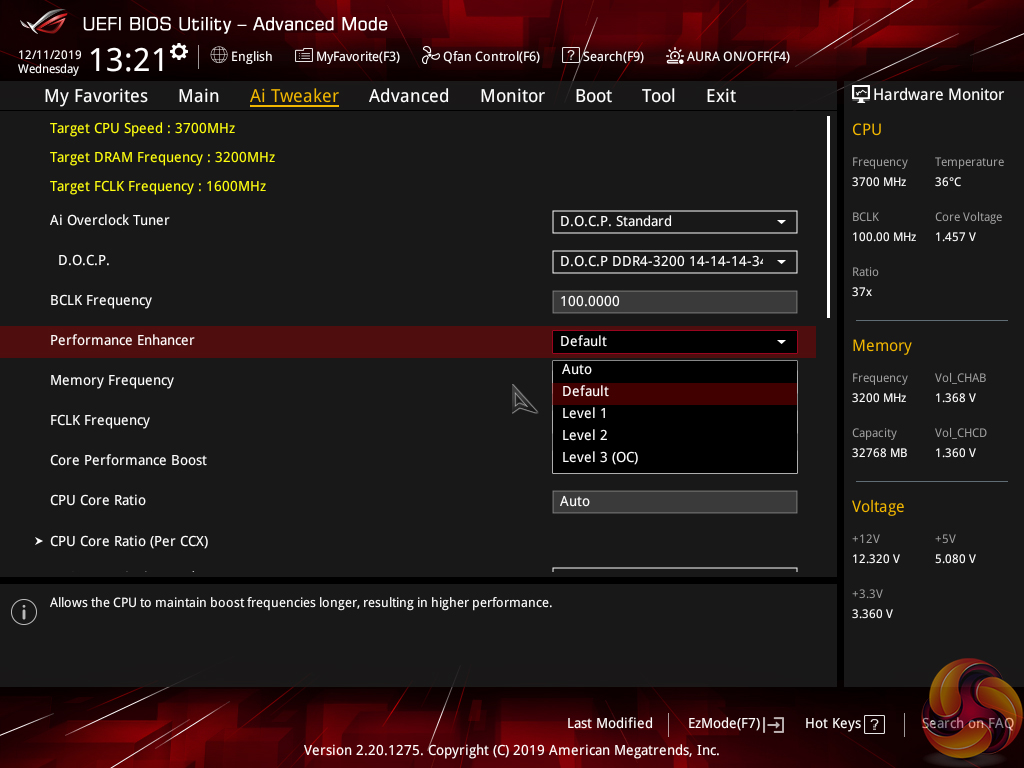
Task: Toggle AURA ON/OFF lighting icon
Action: tap(675, 56)
